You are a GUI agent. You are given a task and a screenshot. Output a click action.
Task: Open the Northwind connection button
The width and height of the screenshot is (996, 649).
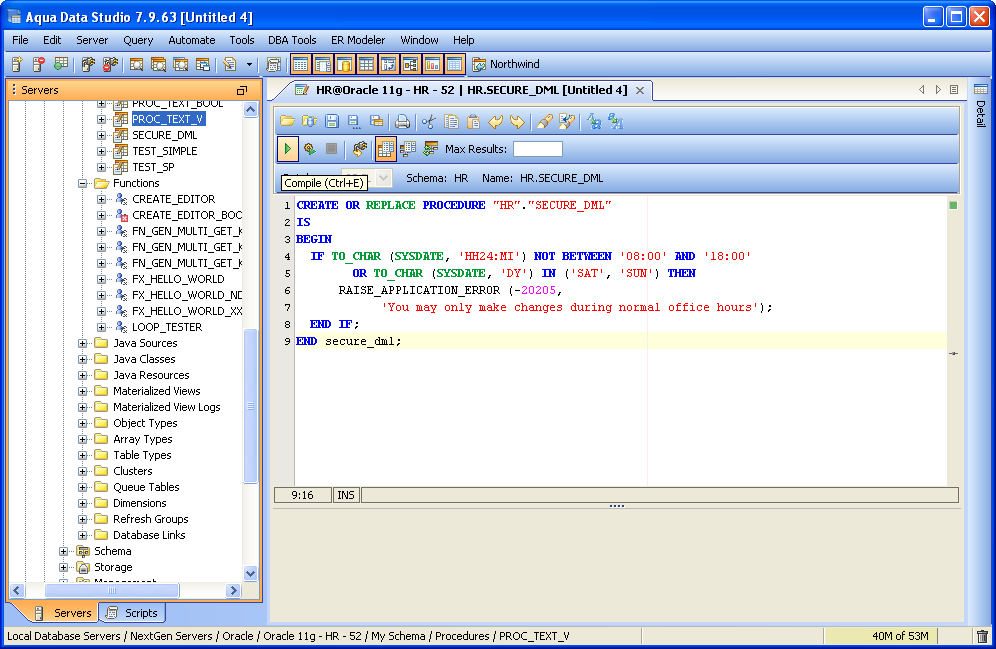coord(506,65)
